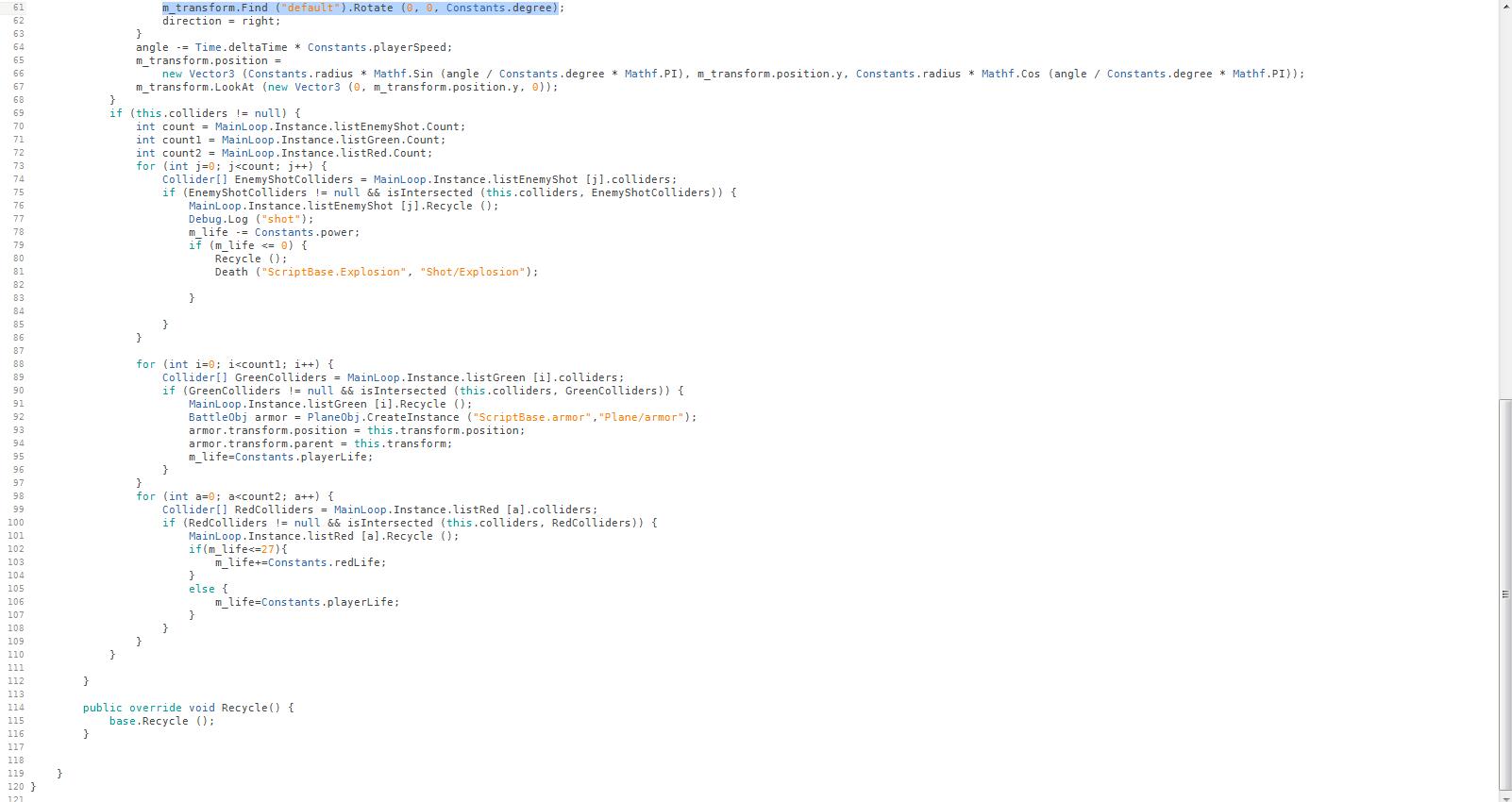Click the Debug.Log ("shot"); statement
1512x802 pixels.
click(x=251, y=219)
